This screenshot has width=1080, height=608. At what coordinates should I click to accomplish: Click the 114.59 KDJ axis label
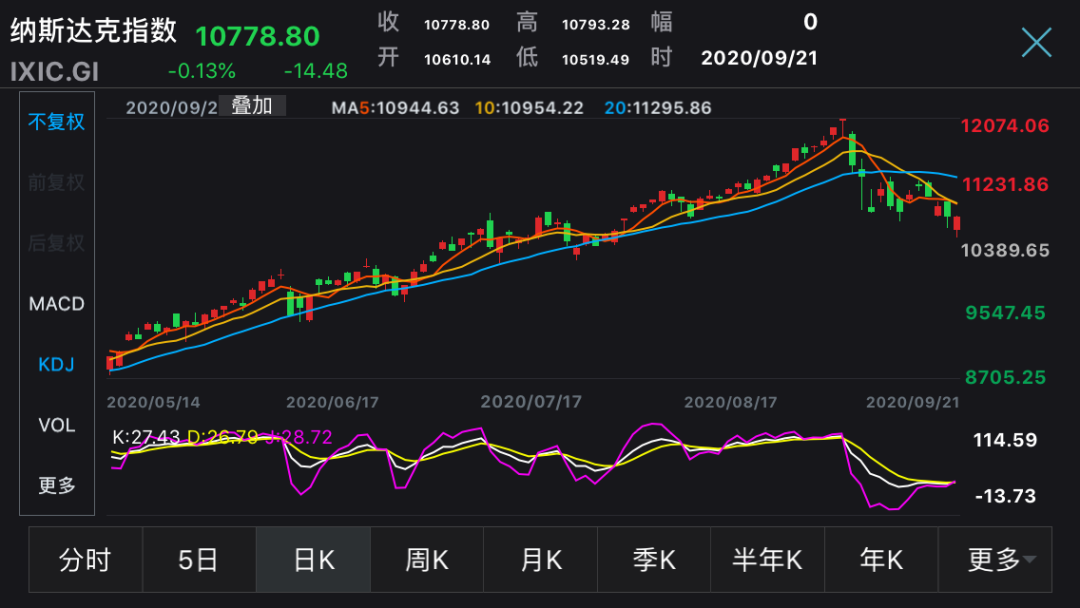(x=1005, y=440)
